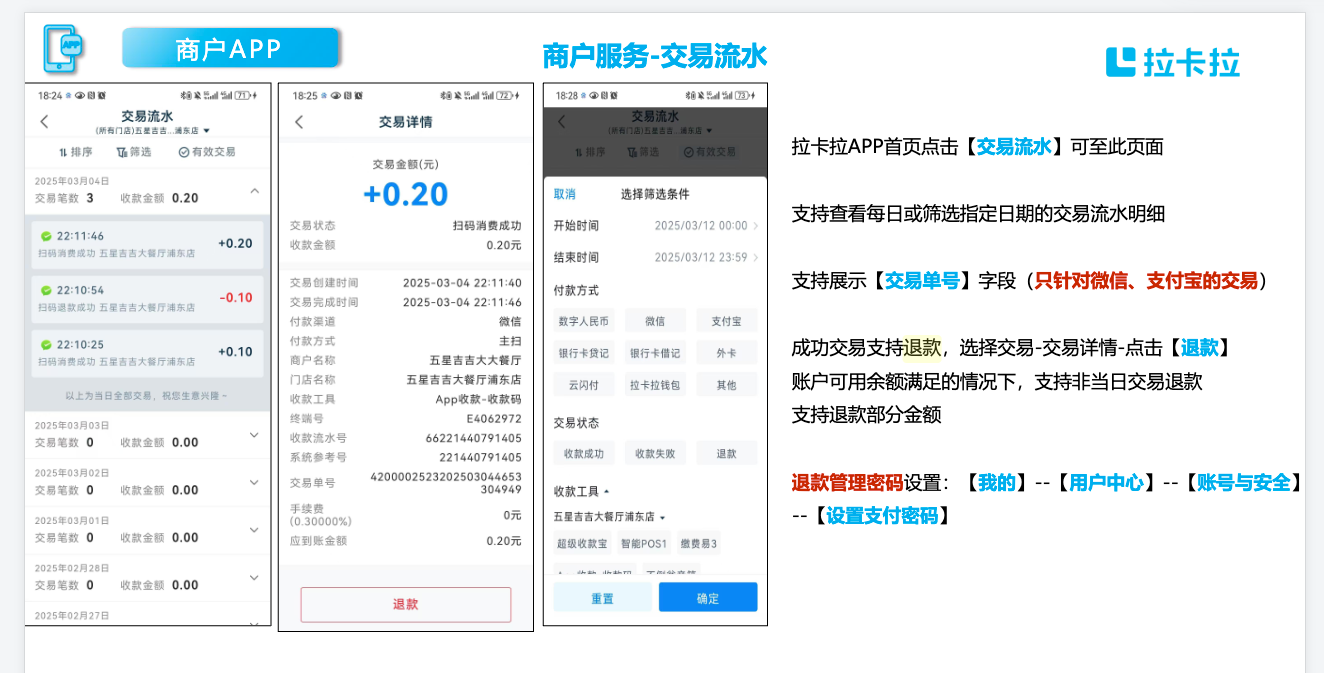Click the phone icon beside 商户APP header
This screenshot has width=1324, height=673.
pyautogui.click(x=64, y=48)
